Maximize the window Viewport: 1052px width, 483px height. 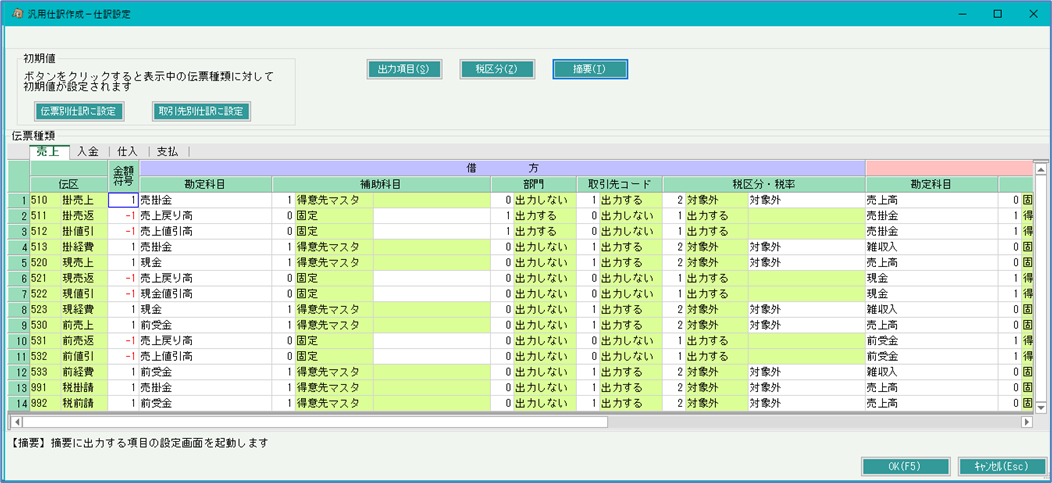click(997, 14)
